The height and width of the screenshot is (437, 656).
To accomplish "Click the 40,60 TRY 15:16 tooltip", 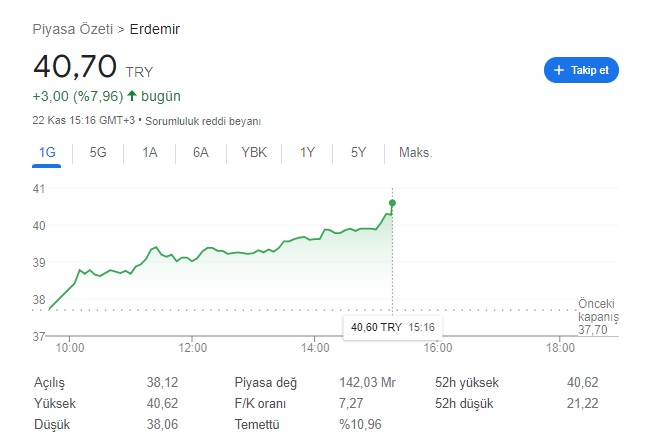I will pyautogui.click(x=392, y=327).
